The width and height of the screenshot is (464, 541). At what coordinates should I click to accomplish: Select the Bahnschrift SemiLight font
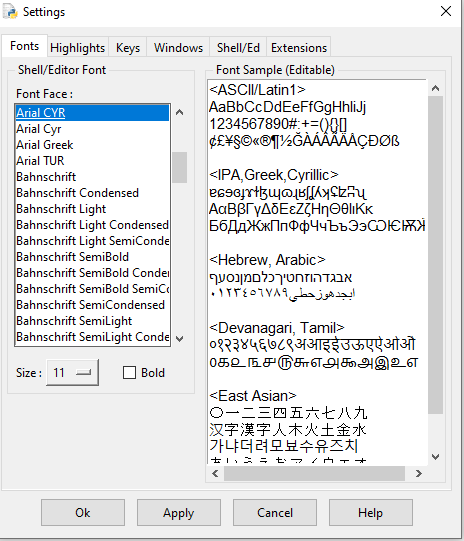(x=92, y=321)
